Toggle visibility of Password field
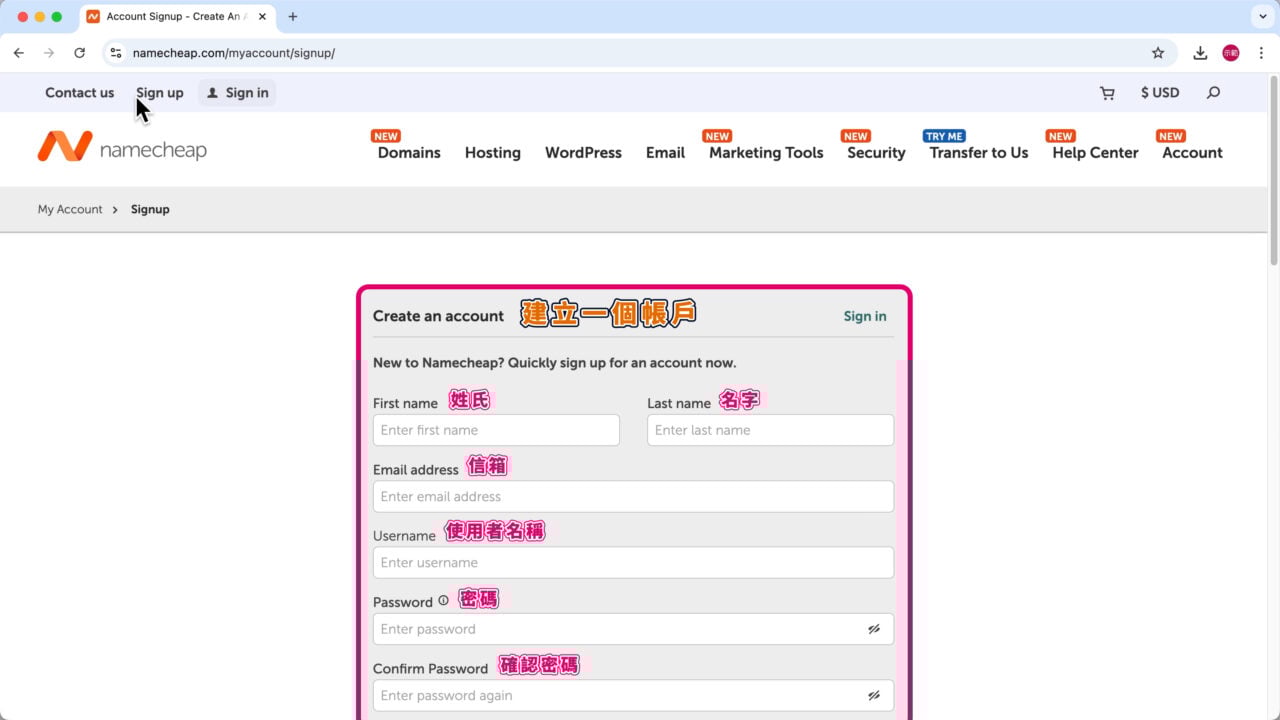Image resolution: width=1280 pixels, height=720 pixels. (873, 629)
